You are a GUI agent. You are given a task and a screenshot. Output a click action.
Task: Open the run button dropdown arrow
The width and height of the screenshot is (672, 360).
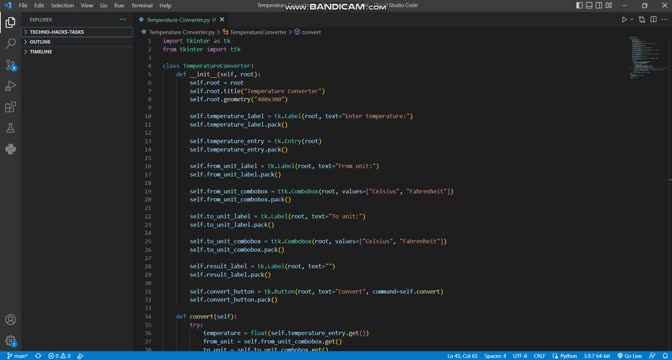631,20
